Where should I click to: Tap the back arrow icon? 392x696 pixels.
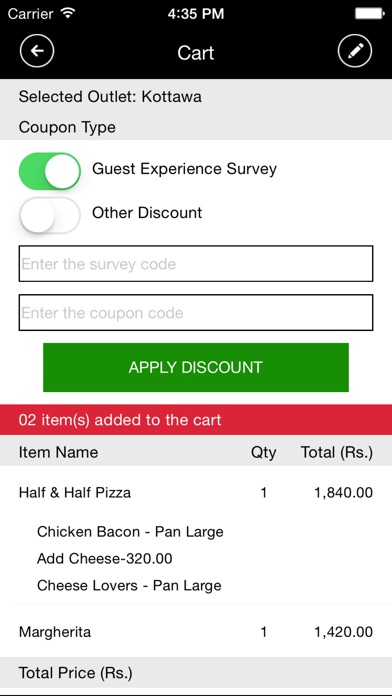tap(37, 51)
